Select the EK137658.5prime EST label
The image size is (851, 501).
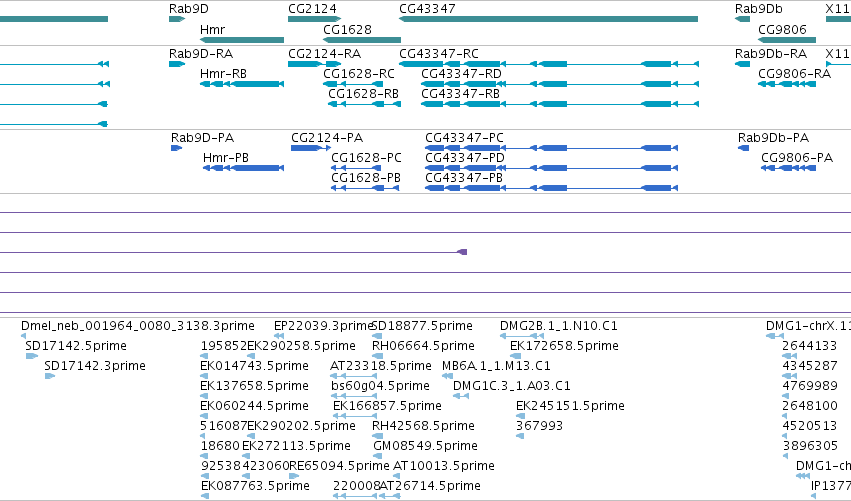(x=255, y=386)
